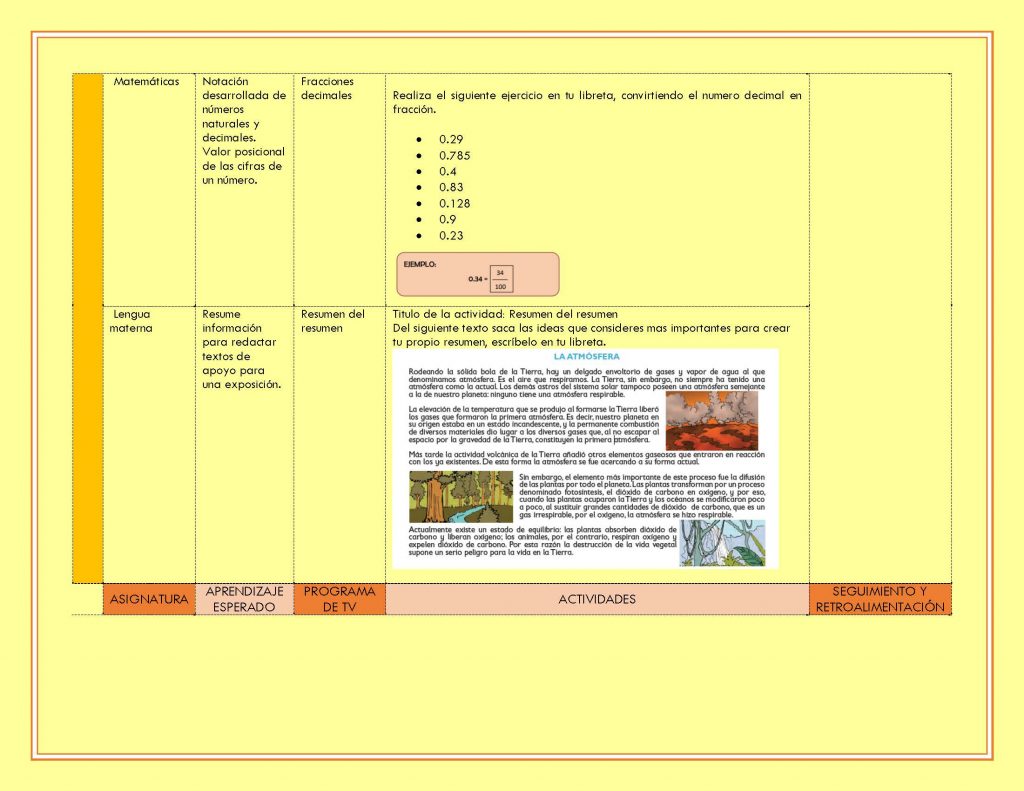Click the paragraph starting 'Actualmente existe un estado'
This screenshot has height=791, width=1024.
[542, 541]
